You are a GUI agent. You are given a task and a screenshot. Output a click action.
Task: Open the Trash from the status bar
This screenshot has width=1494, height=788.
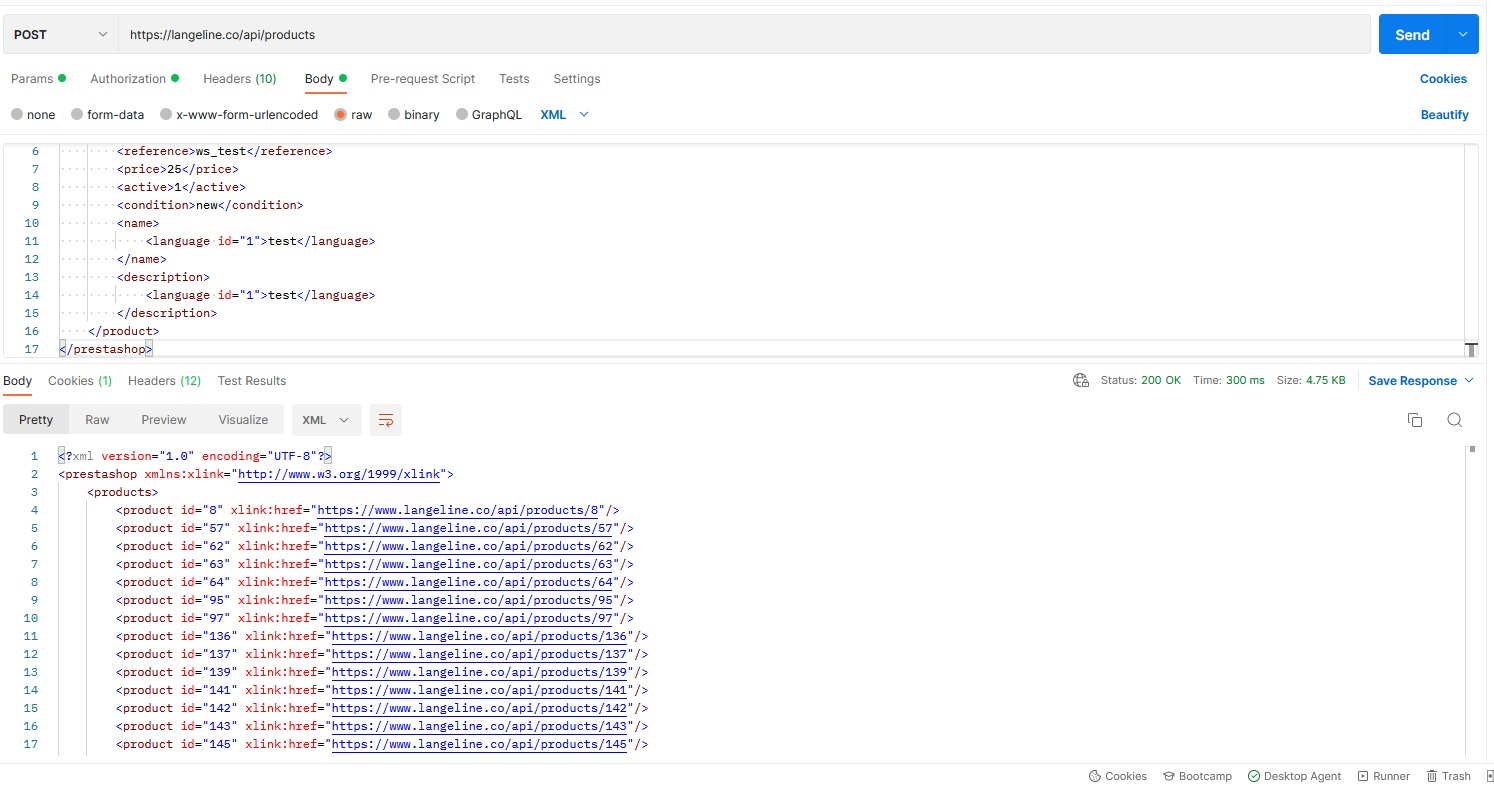(x=1448, y=776)
